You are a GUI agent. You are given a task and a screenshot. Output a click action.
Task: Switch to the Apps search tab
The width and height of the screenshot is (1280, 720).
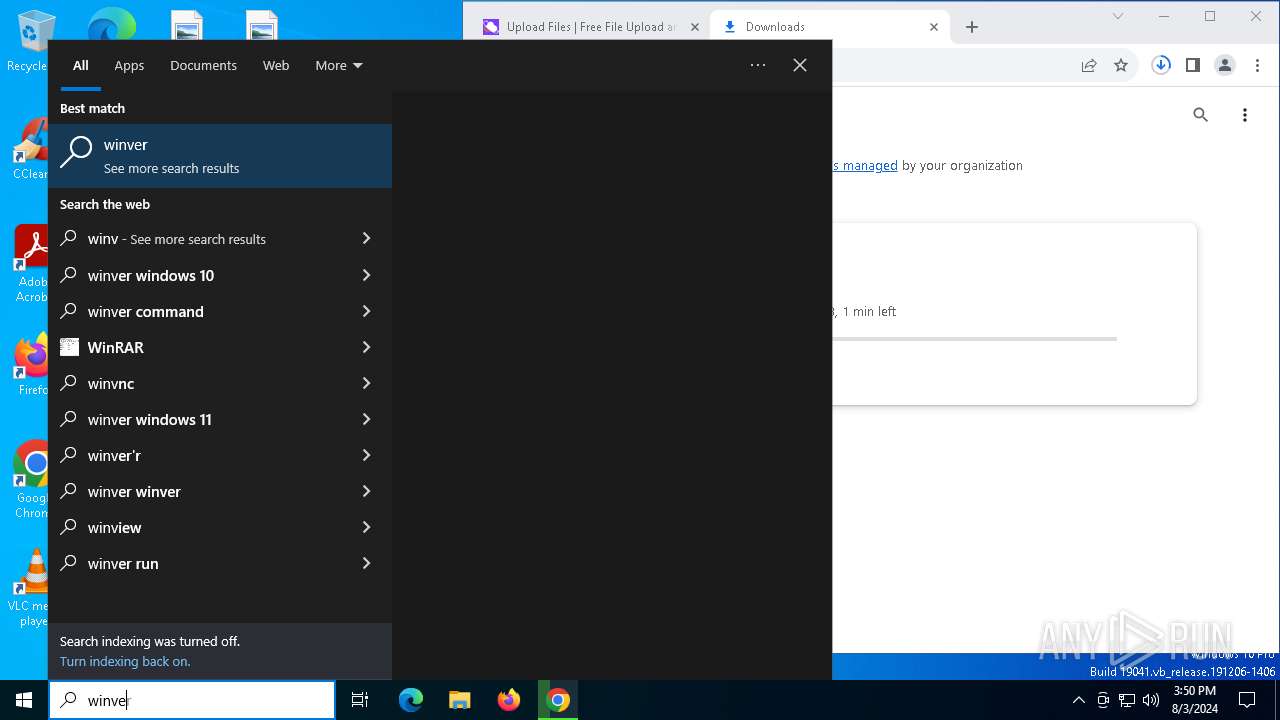coord(129,65)
